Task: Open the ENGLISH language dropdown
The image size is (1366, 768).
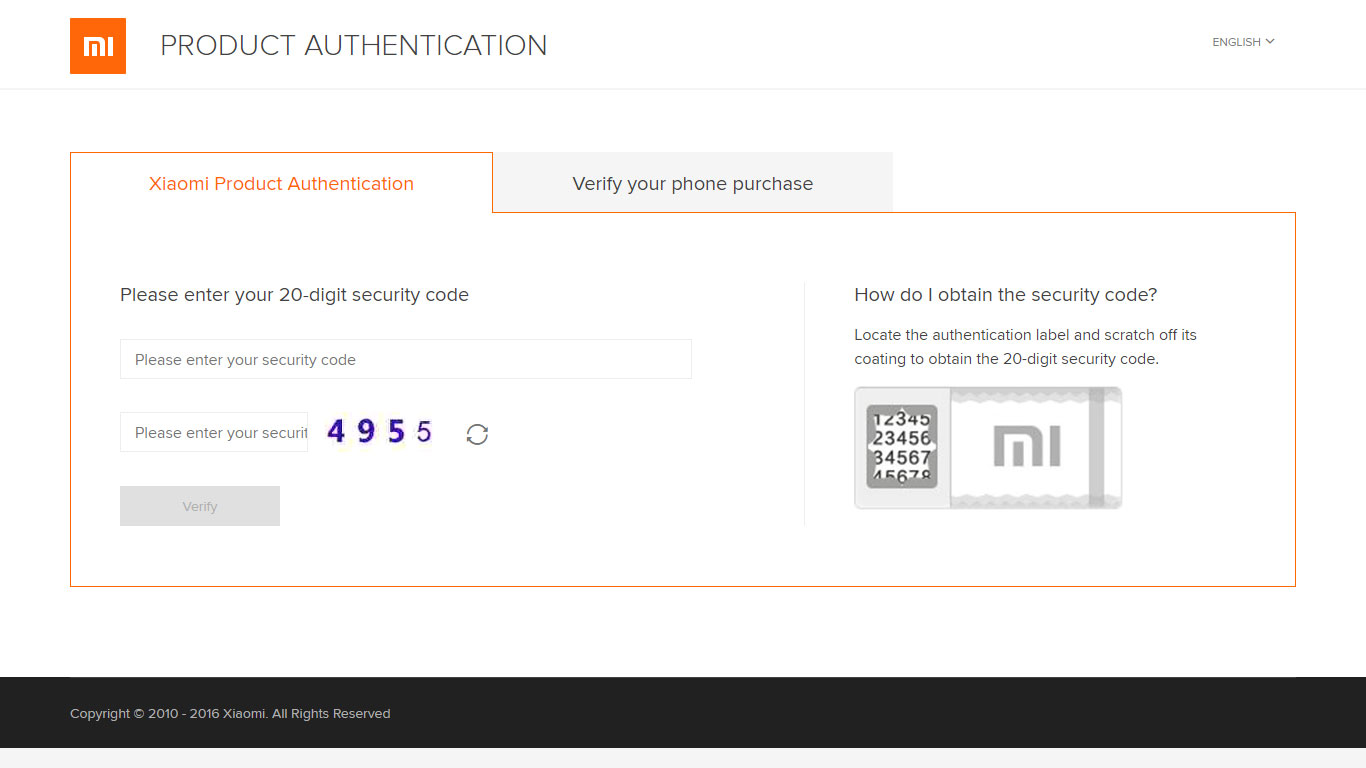Action: 1243,42
